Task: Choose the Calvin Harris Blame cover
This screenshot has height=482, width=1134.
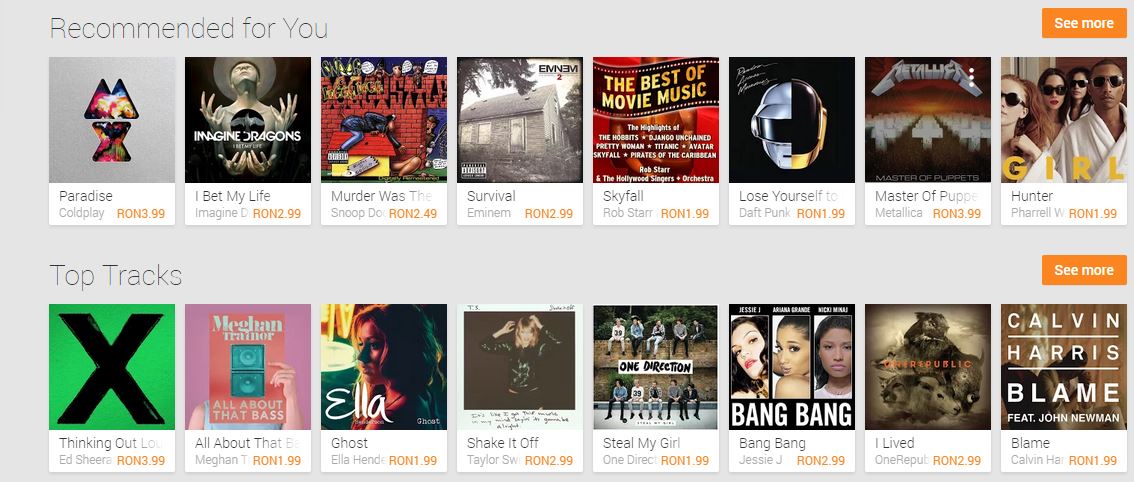Action: coord(1064,367)
